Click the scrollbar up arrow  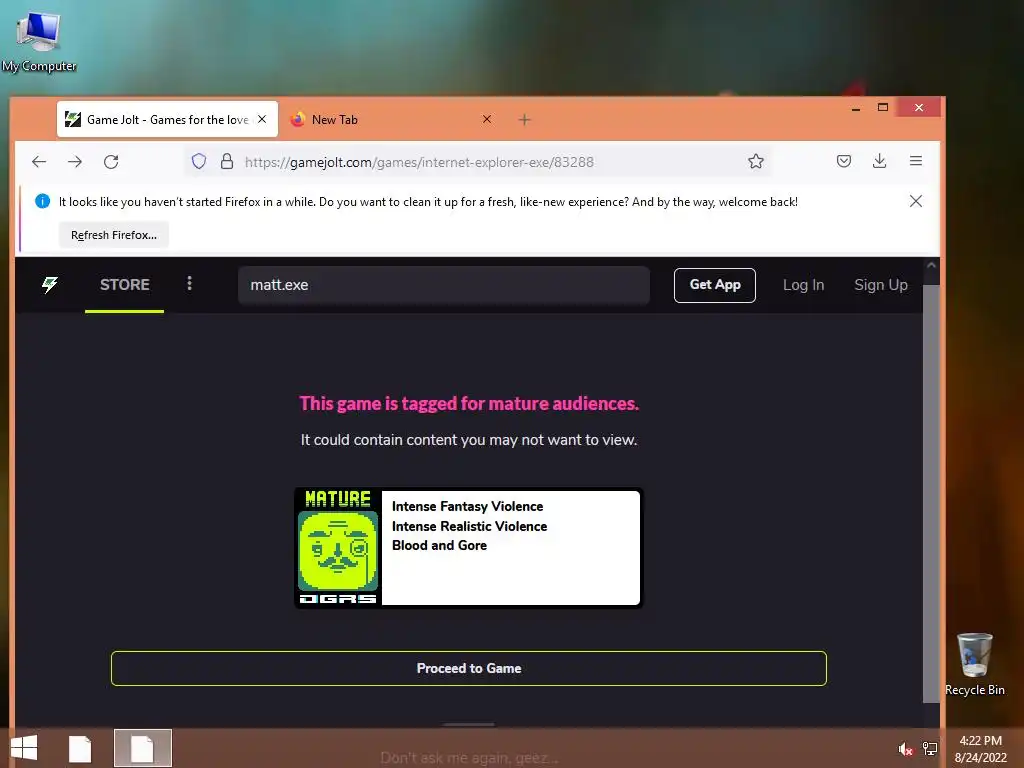[931, 266]
